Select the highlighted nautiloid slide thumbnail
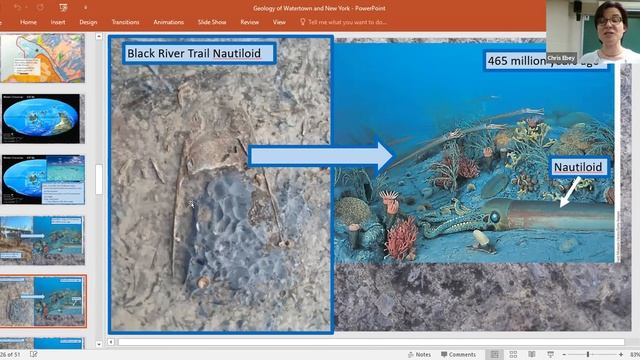The width and height of the screenshot is (640, 360). coord(43,301)
